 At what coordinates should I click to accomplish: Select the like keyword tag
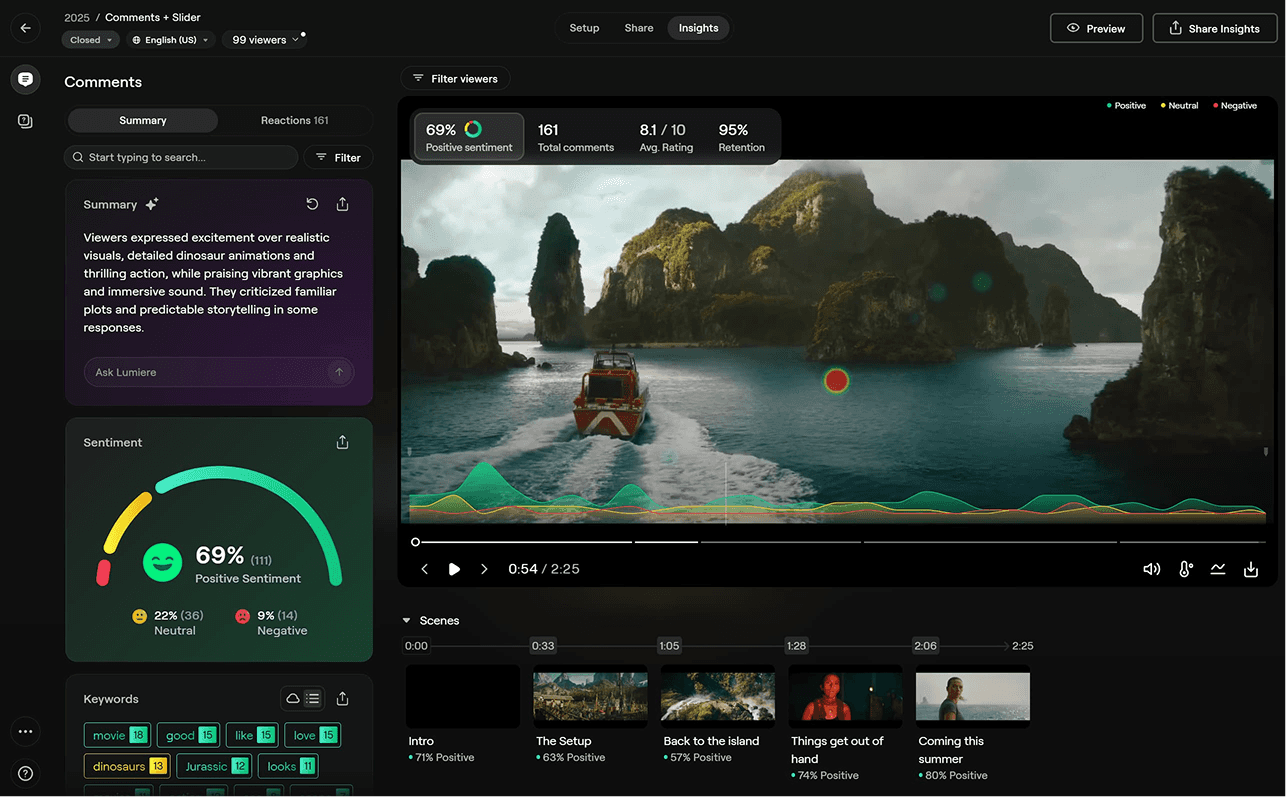(x=252, y=735)
